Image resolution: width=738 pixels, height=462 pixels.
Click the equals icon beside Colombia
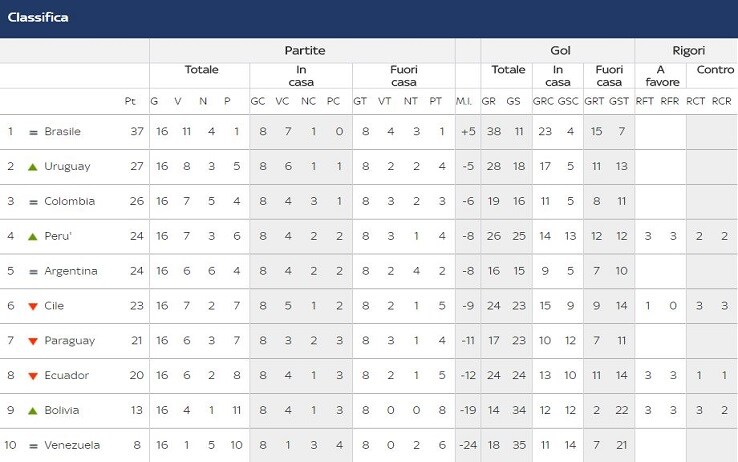pyautogui.click(x=33, y=202)
